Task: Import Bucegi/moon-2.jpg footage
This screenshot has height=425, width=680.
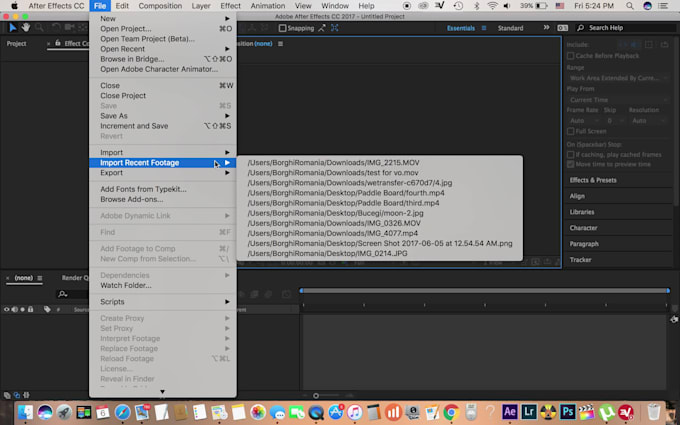Action: point(379,213)
